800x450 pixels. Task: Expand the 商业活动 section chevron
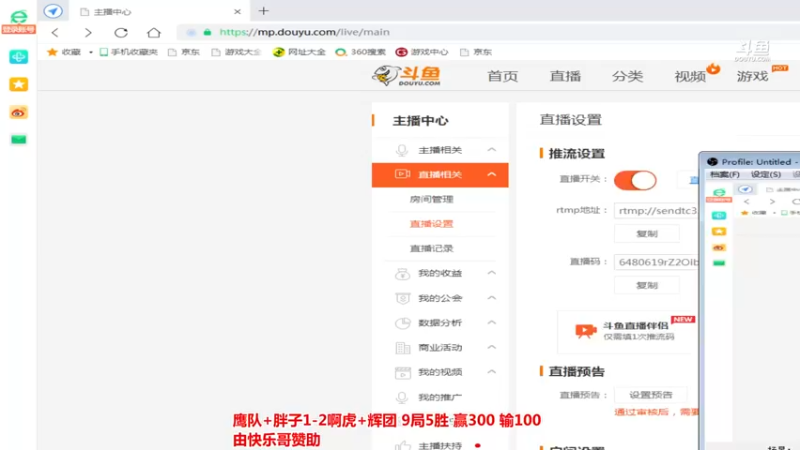tap(491, 347)
